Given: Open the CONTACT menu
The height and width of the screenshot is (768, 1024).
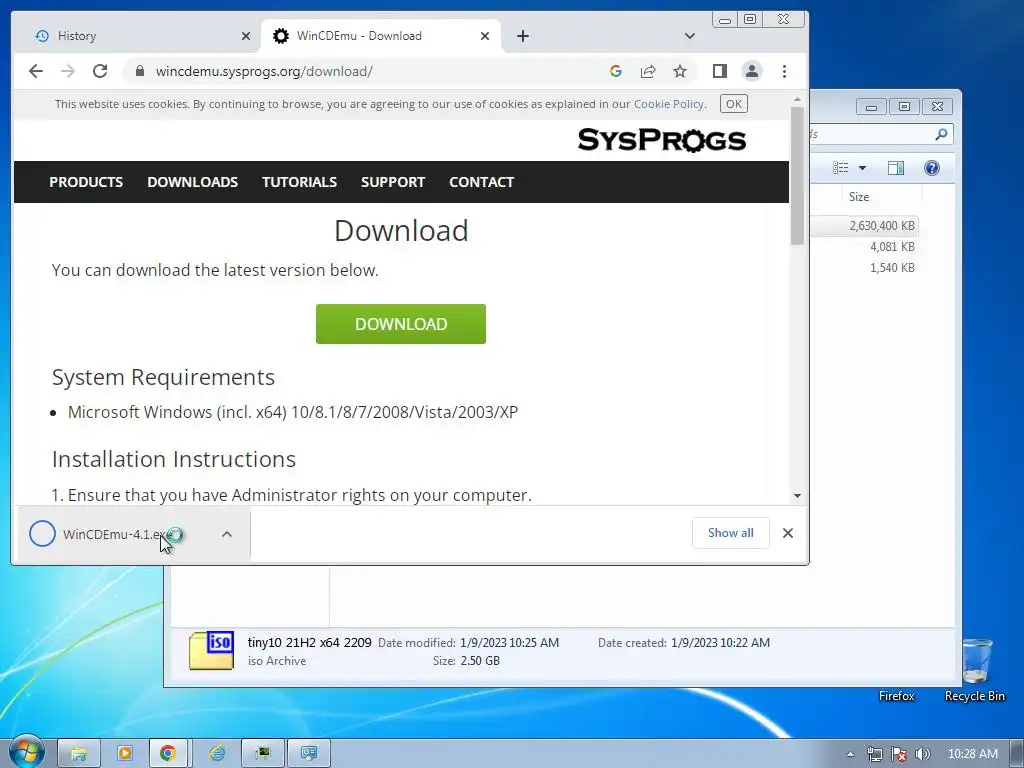Looking at the screenshot, I should 481,182.
